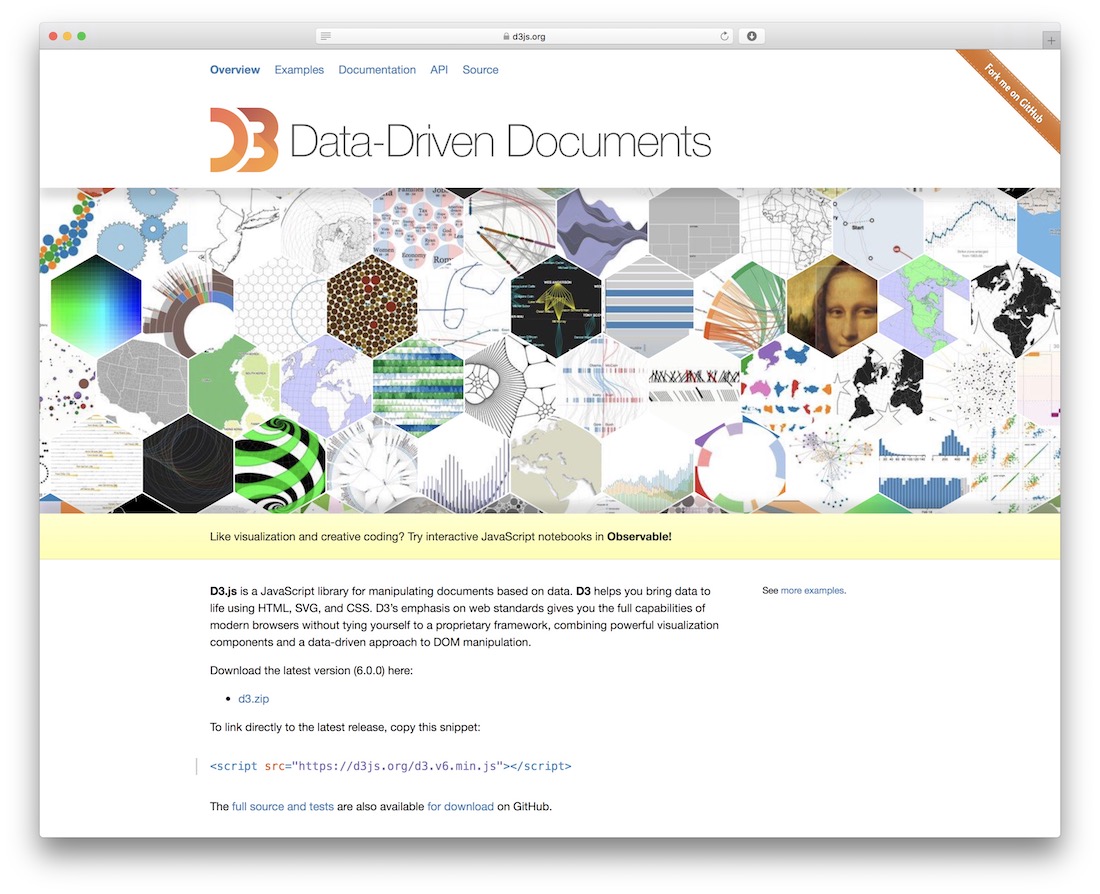Screen dimensions: 1100x894
Task: Select the Overview nav tab
Action: (x=234, y=69)
